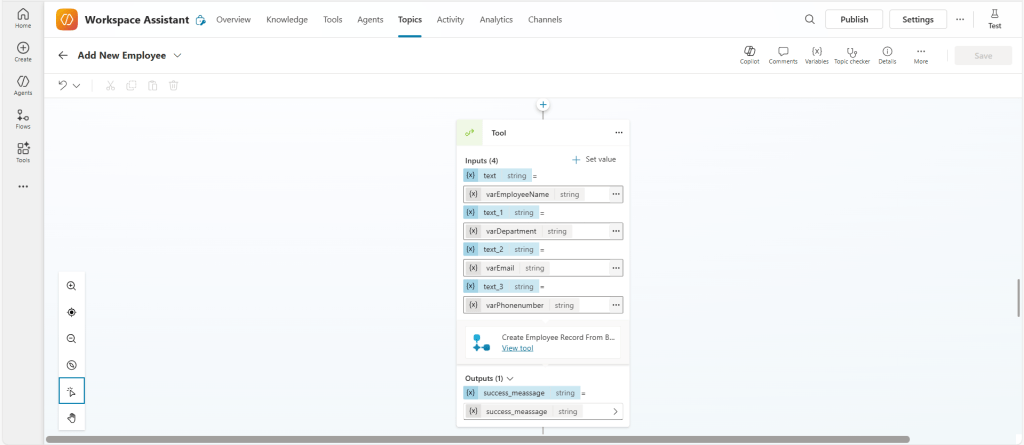The width and height of the screenshot is (1024, 445).
Task: Open search in the top bar
Action: [809, 19]
